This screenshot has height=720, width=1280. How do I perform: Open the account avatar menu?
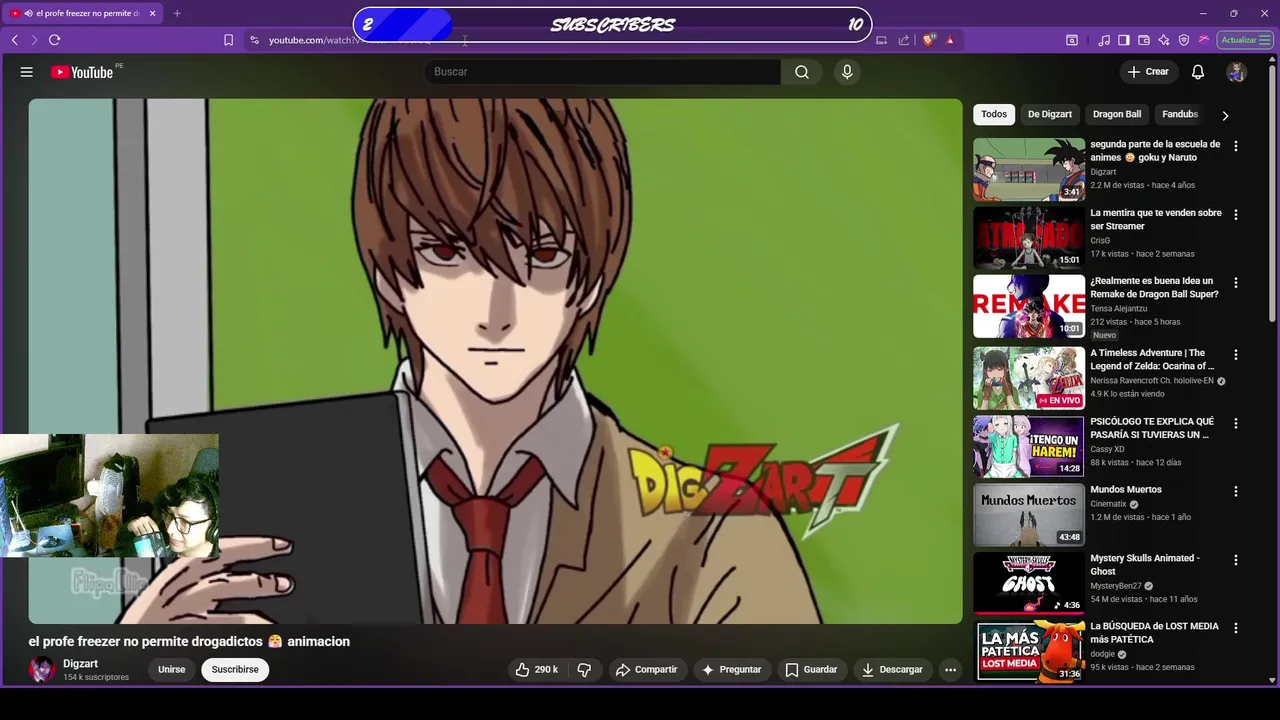(x=1237, y=72)
